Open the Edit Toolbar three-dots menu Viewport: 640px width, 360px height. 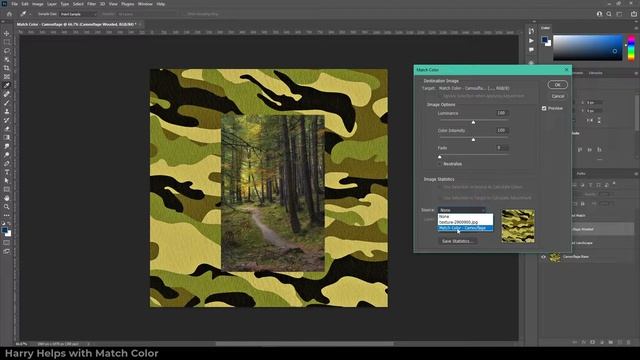(x=7, y=215)
